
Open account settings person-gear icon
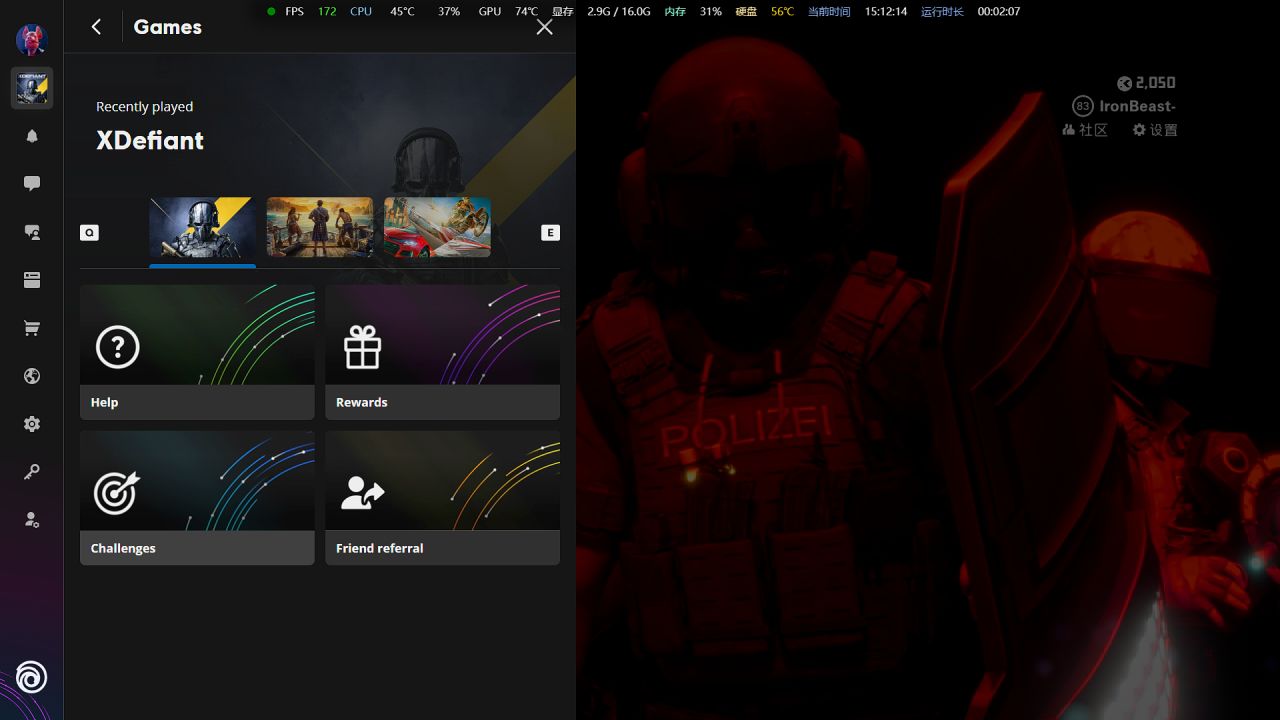point(32,520)
